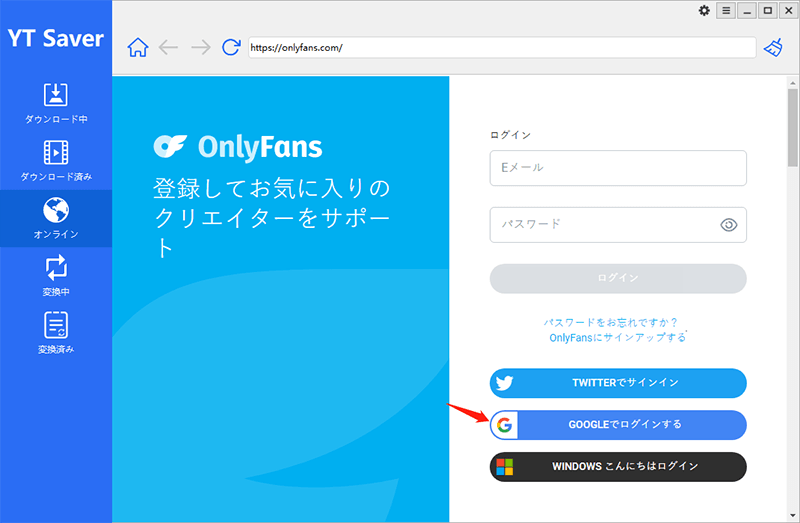Click the grey ログイン button
This screenshot has width=800, height=523.
tap(618, 278)
